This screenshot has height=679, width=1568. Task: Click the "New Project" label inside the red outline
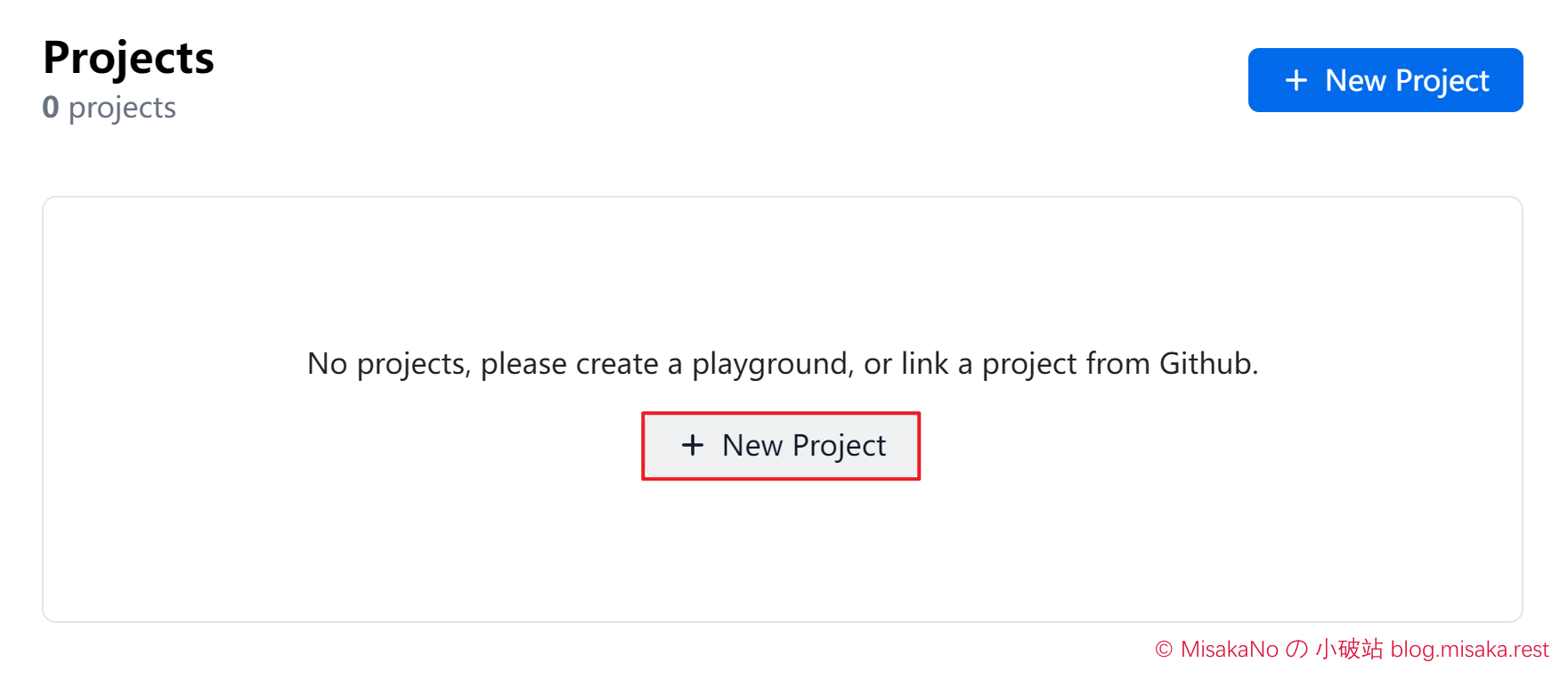804,446
